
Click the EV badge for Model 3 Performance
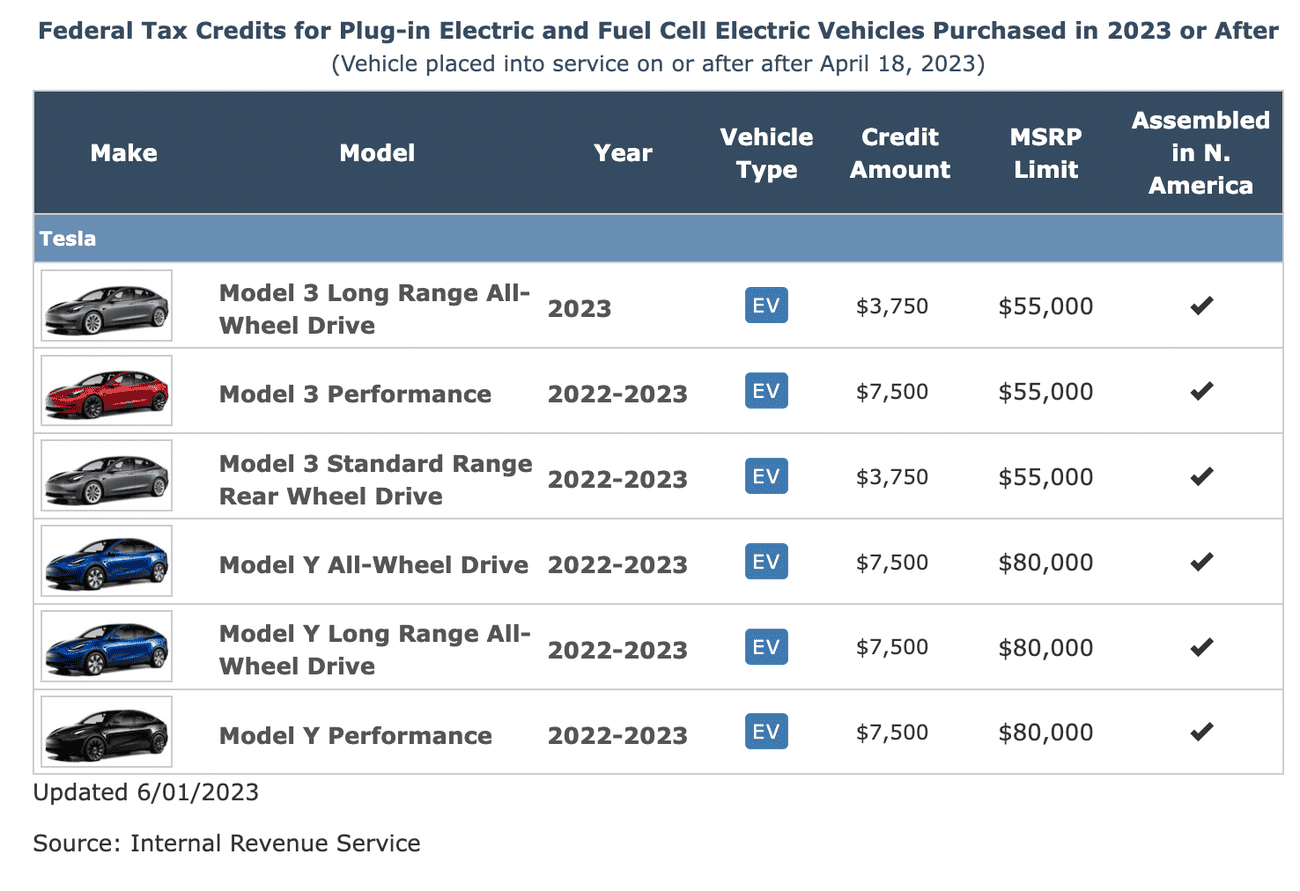766,391
